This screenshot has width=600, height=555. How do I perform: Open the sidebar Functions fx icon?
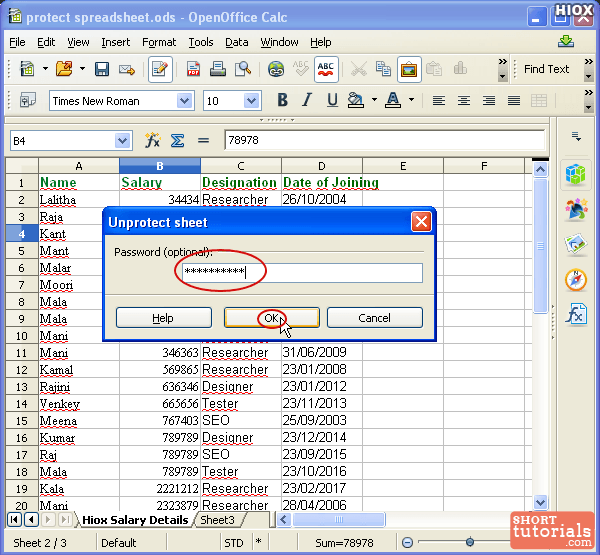[x=577, y=315]
